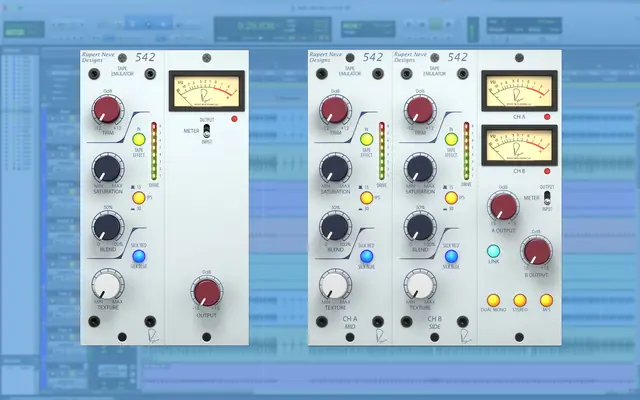This screenshot has height=400, width=640.
Task: Toggle the CH B Side 15/30 IPS button
Action: click(451, 198)
